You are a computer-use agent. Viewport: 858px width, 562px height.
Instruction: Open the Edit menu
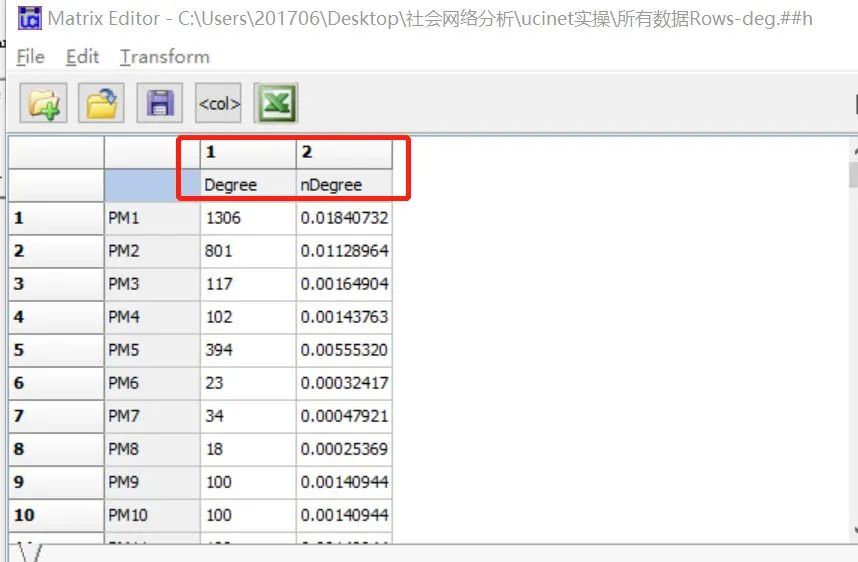coord(82,57)
